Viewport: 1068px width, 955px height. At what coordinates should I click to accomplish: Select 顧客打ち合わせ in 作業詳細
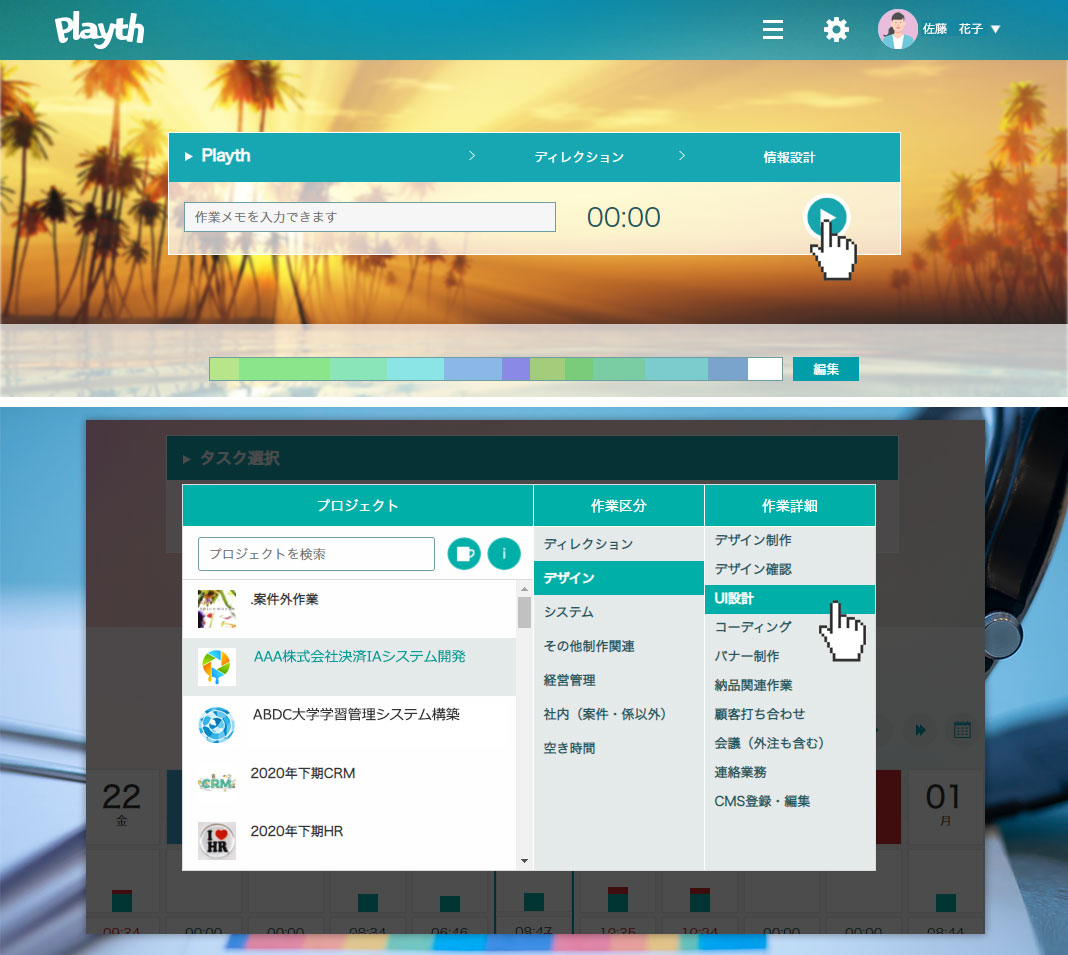[790, 714]
